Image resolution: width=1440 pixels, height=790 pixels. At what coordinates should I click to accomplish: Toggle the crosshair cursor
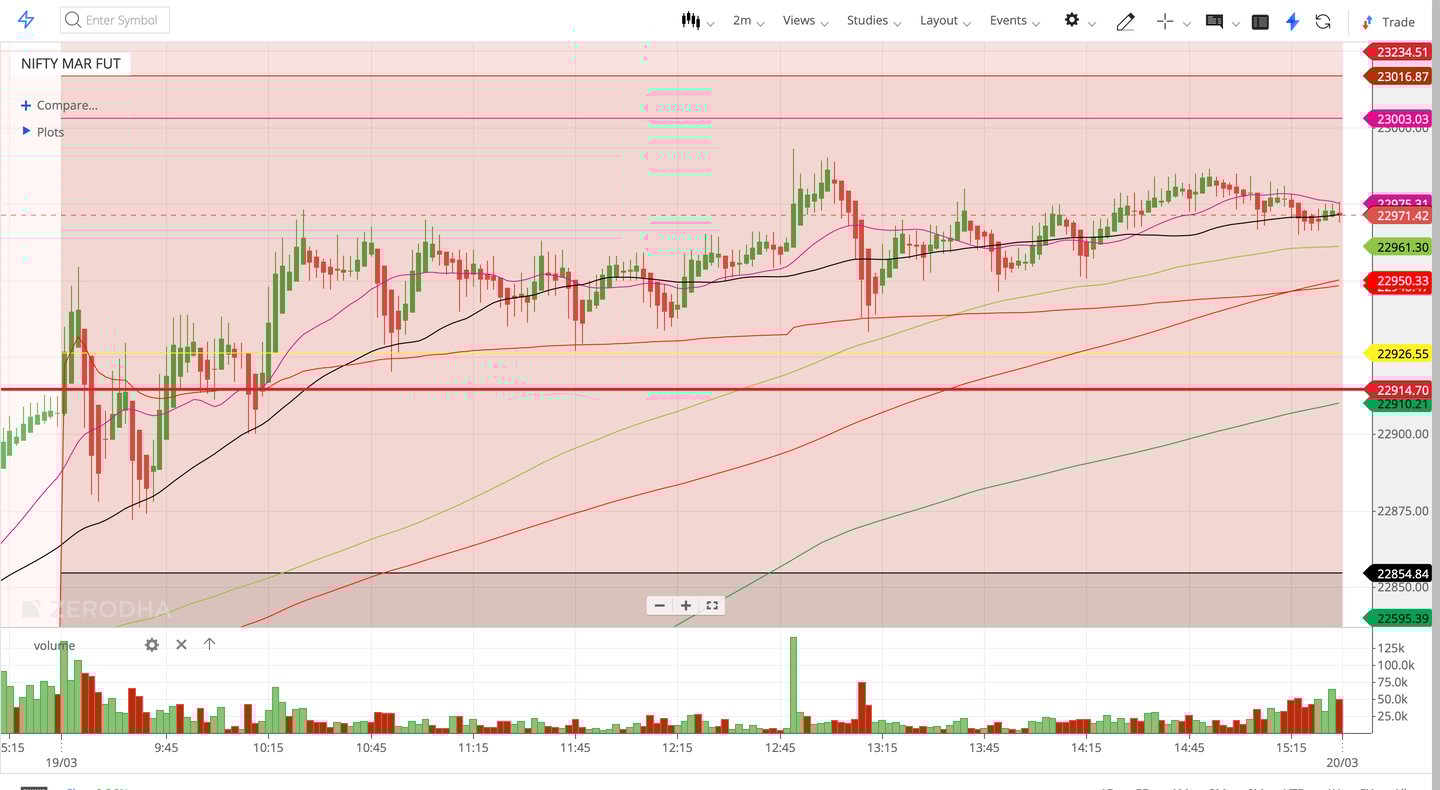[1164, 21]
